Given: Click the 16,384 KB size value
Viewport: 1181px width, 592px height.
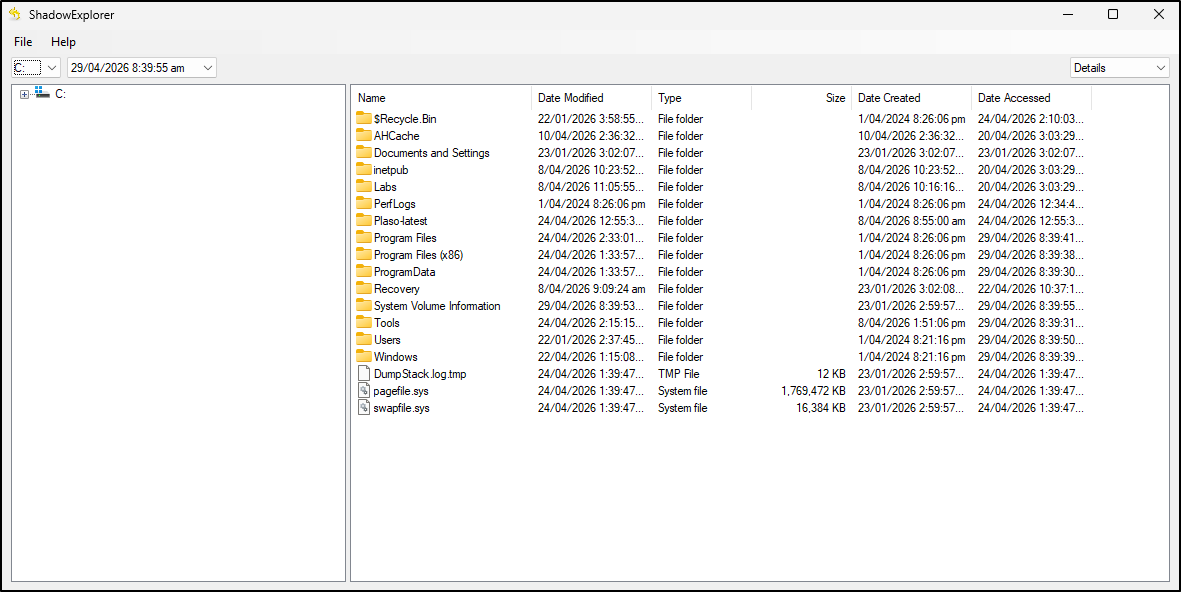Looking at the screenshot, I should (x=820, y=407).
